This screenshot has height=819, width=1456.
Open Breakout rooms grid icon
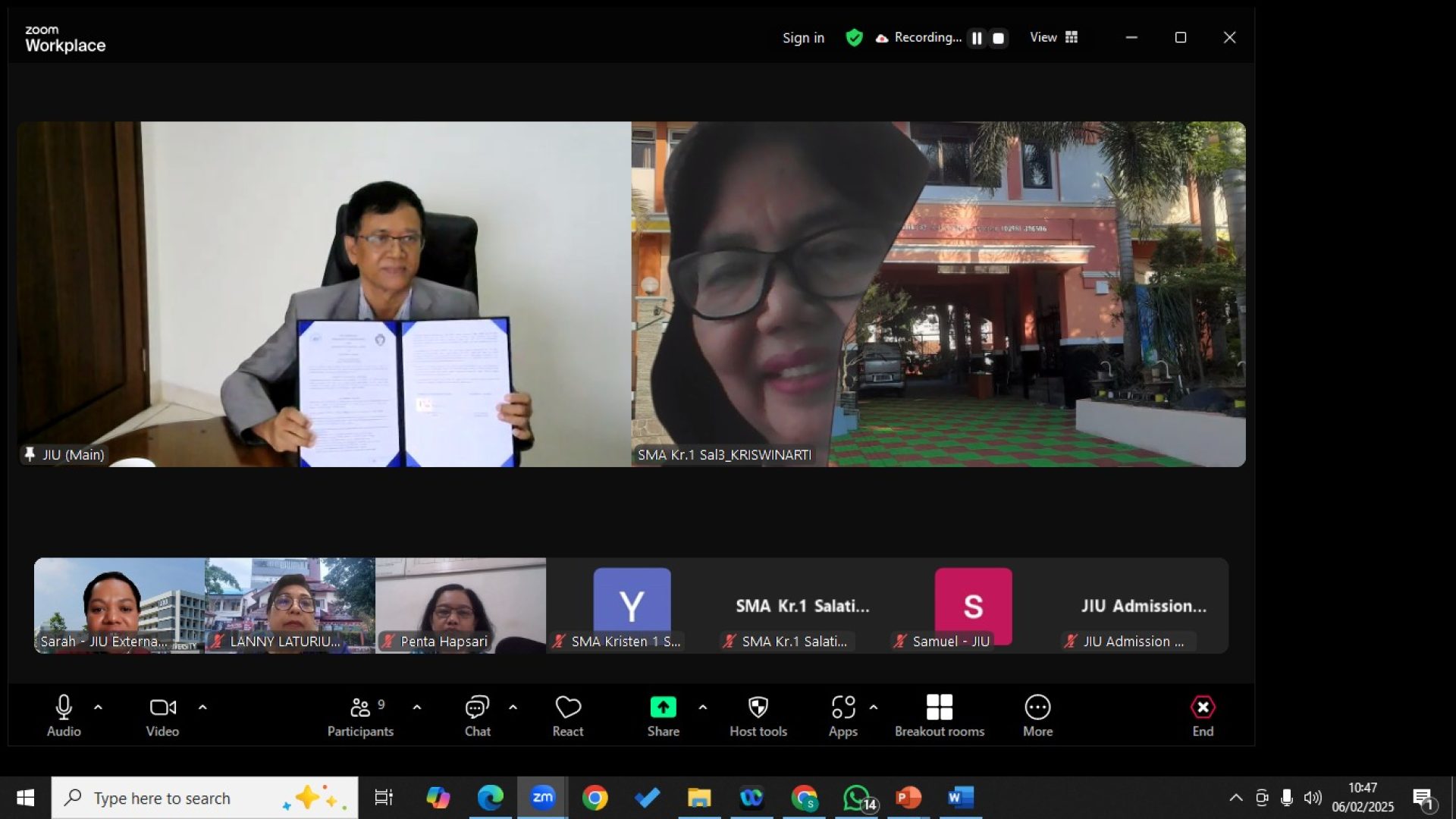(939, 708)
